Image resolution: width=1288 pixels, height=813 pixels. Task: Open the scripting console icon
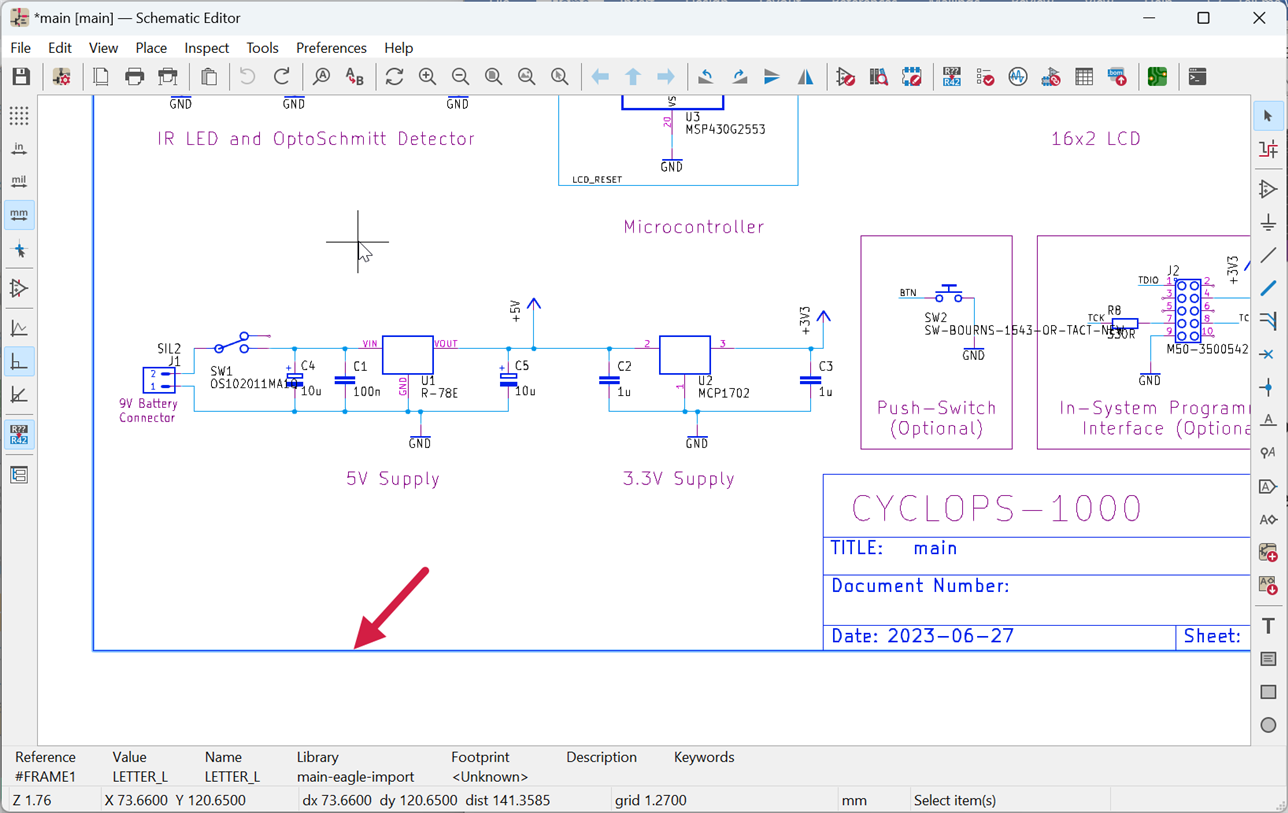(x=1197, y=77)
